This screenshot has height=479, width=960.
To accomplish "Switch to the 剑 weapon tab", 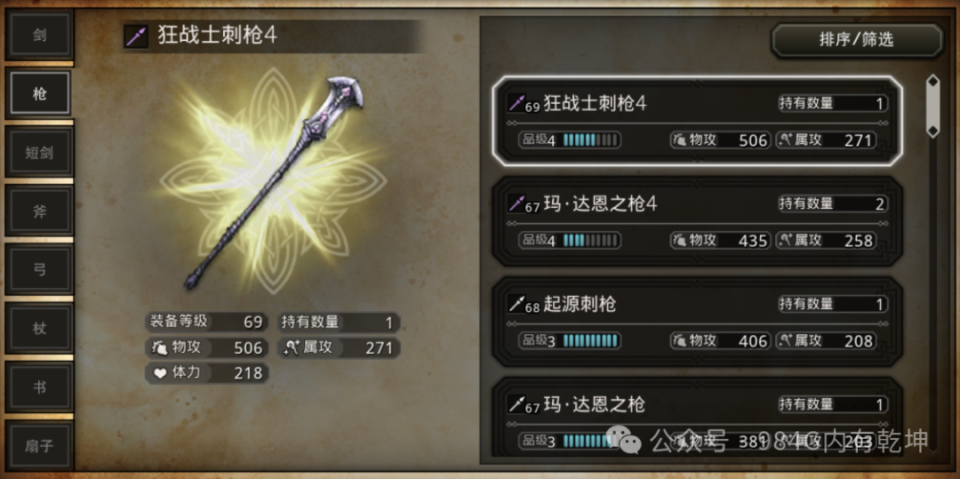I will pyautogui.click(x=39, y=34).
